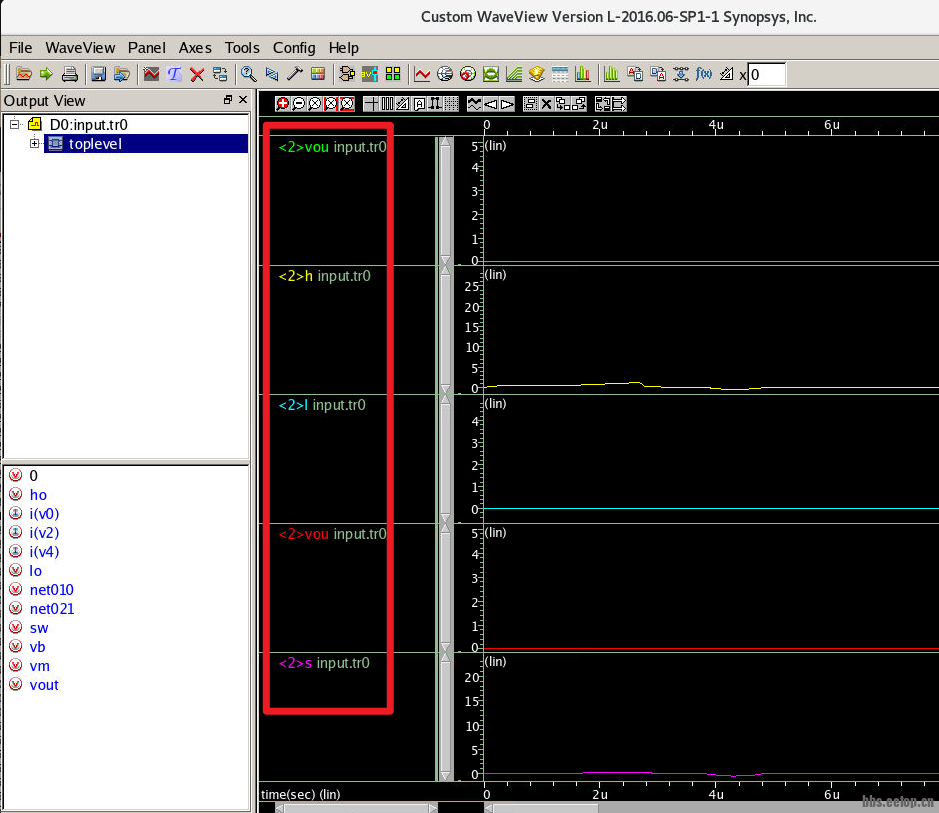939x813 pixels.
Task: Click the floppy disk save icon
Action: pyautogui.click(x=98, y=74)
